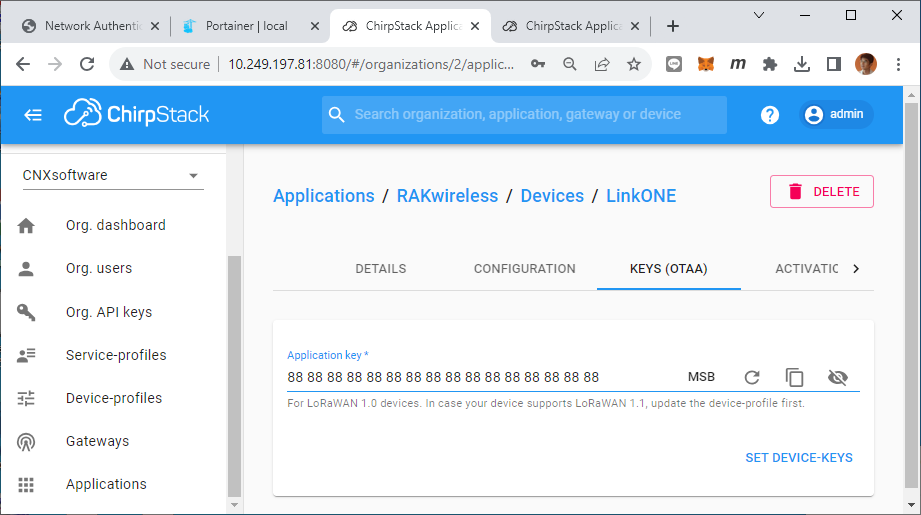Go to the Devices breadcrumb link
The height and width of the screenshot is (515, 921).
click(x=552, y=196)
